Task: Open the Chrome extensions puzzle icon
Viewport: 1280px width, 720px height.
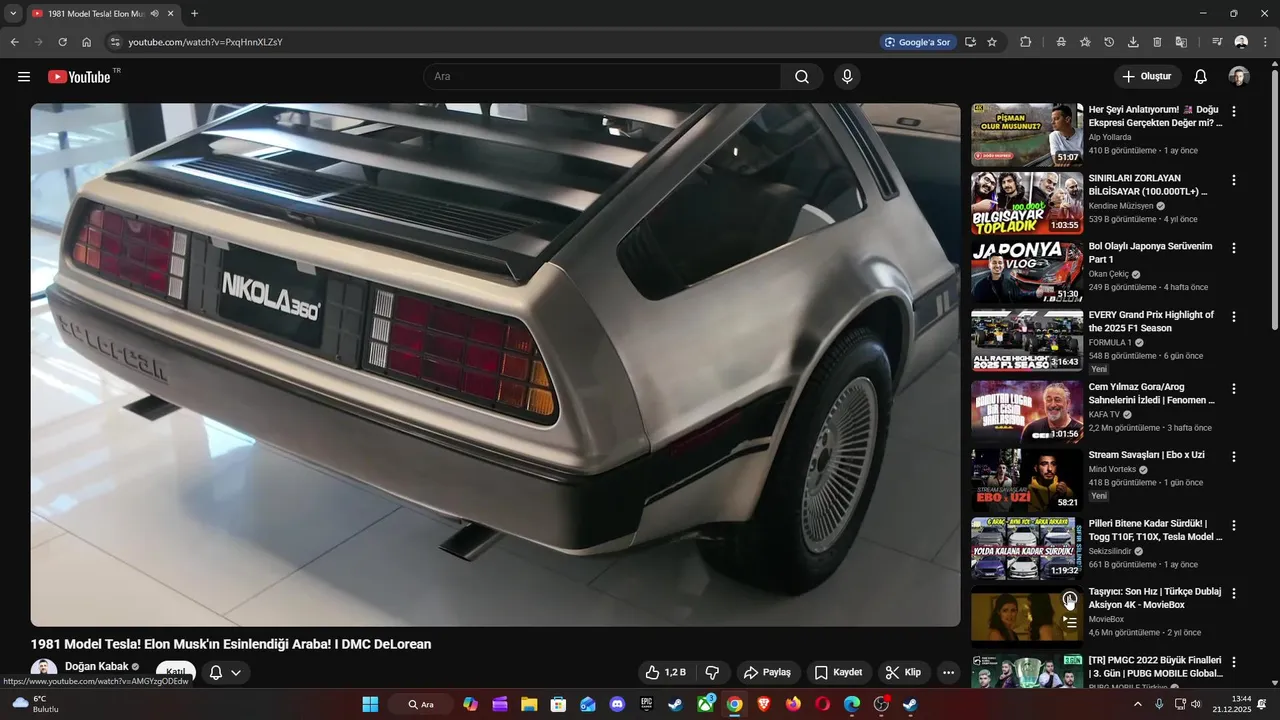Action: click(1025, 42)
